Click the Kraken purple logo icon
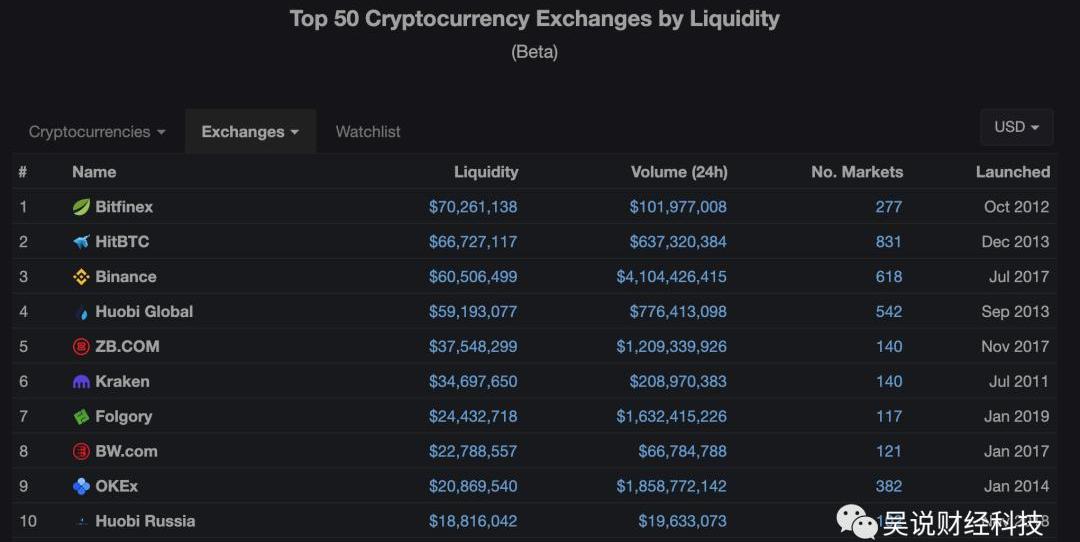1080x542 pixels. pos(81,382)
